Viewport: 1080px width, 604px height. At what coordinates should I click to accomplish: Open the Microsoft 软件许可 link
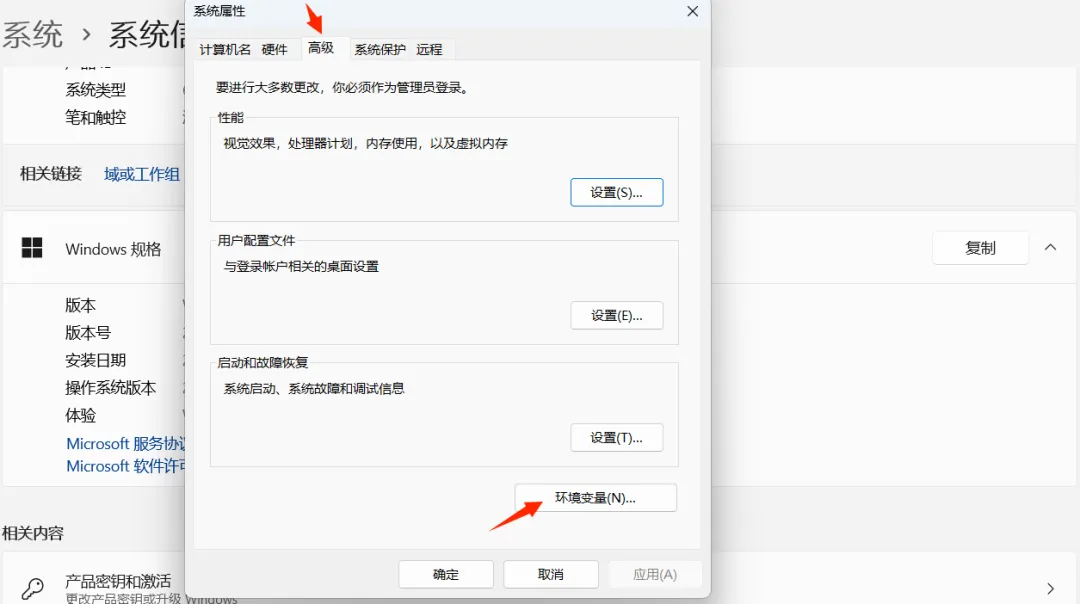pyautogui.click(x=125, y=466)
